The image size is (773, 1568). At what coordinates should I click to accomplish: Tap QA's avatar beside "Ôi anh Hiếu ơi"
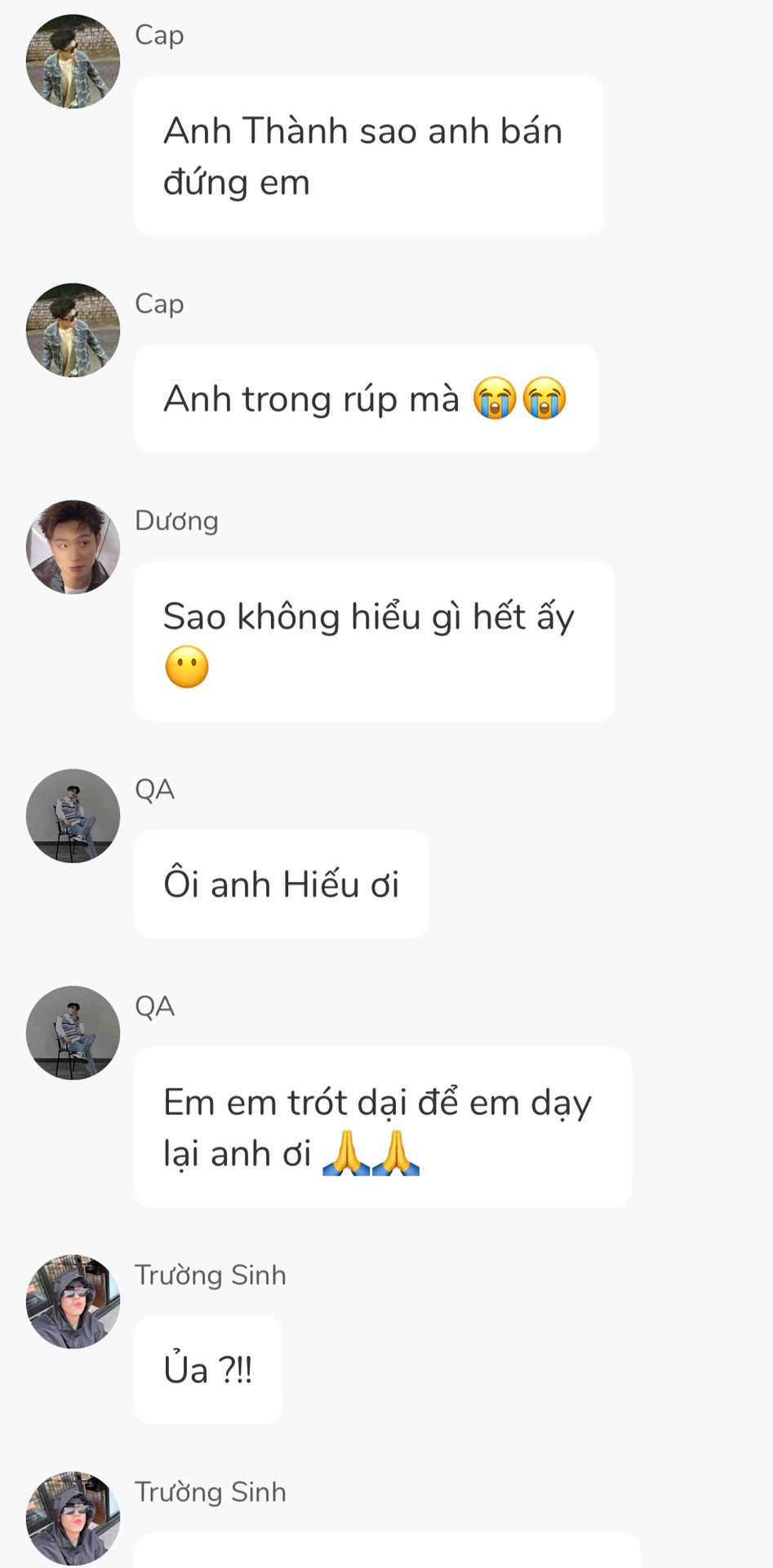(73, 816)
